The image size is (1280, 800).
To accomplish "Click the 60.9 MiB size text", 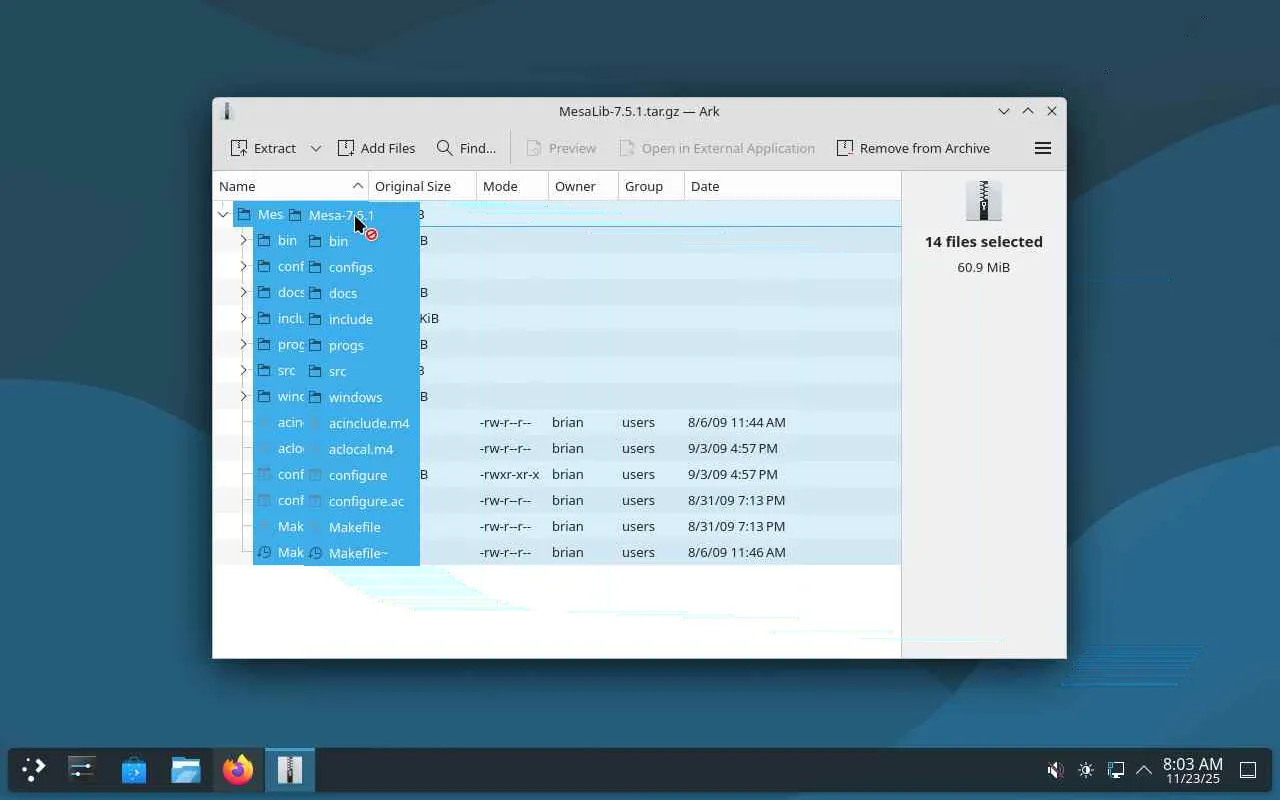I will [x=984, y=267].
